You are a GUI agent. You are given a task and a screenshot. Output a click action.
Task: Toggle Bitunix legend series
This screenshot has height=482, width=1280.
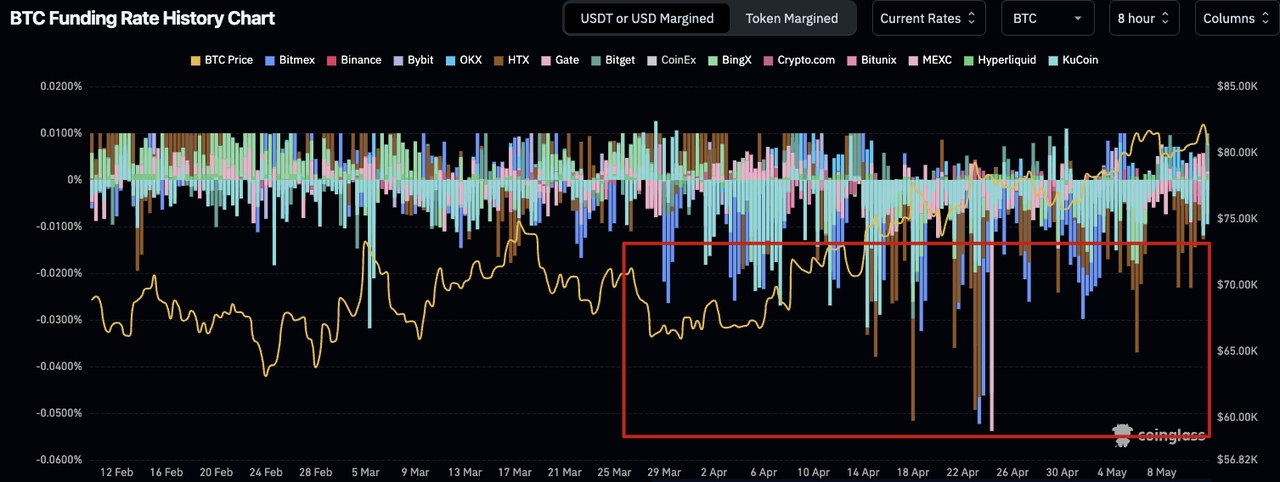(x=871, y=60)
